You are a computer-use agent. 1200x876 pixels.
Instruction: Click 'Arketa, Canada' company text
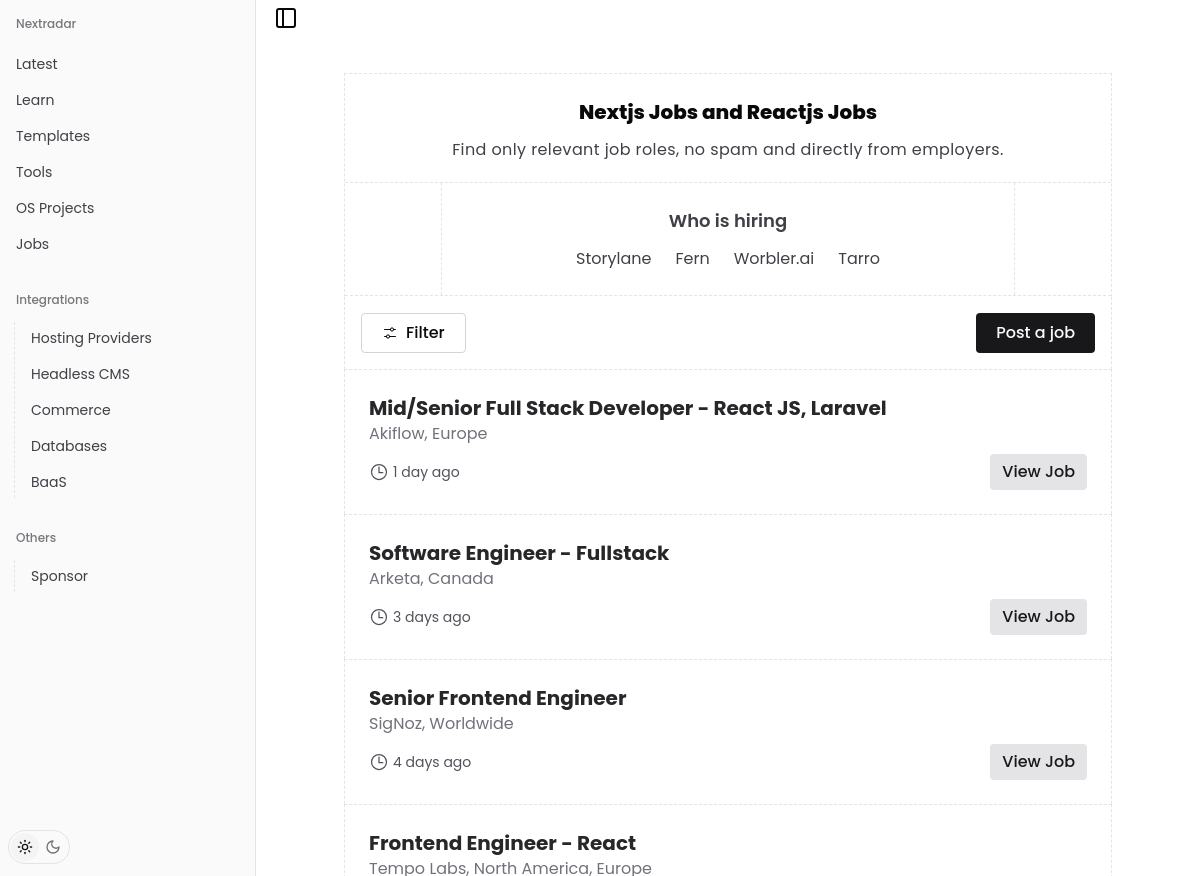431,579
